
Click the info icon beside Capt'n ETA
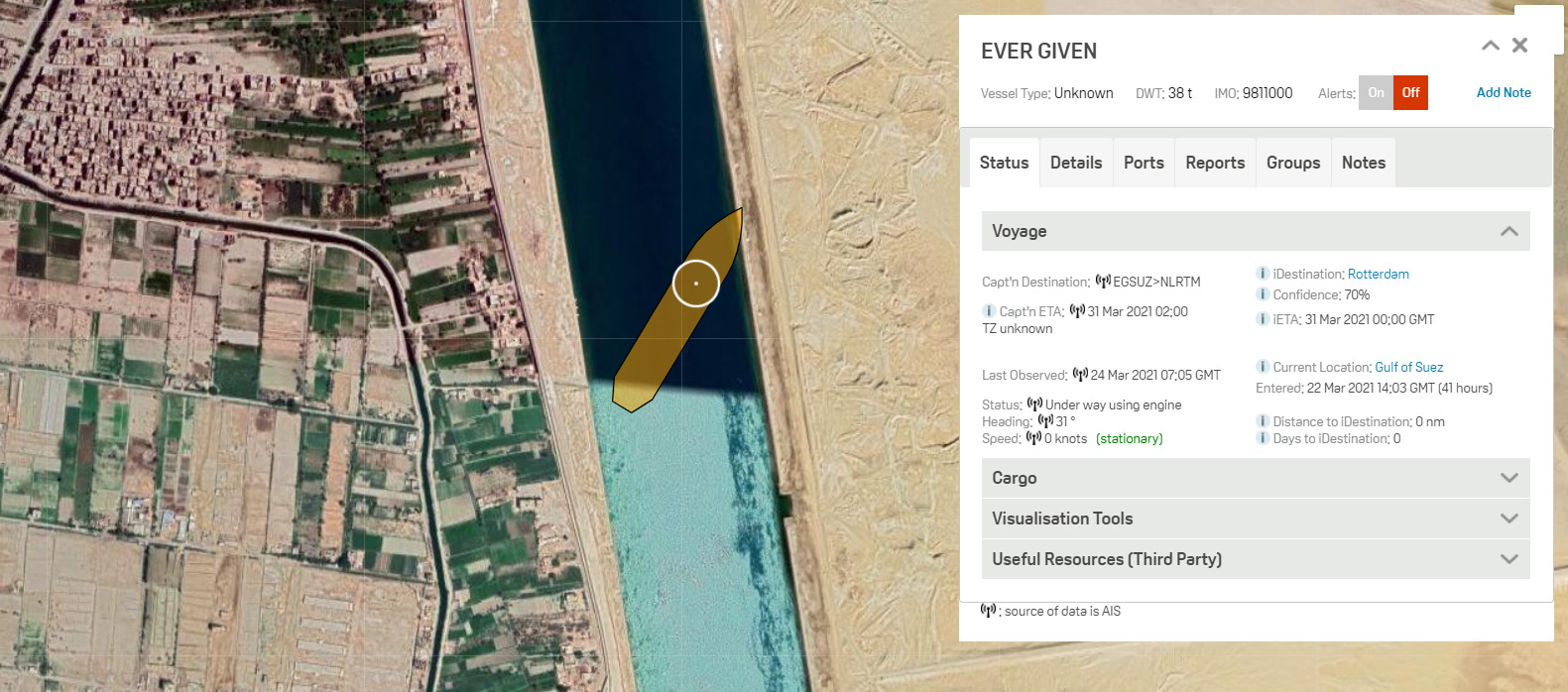(x=989, y=311)
